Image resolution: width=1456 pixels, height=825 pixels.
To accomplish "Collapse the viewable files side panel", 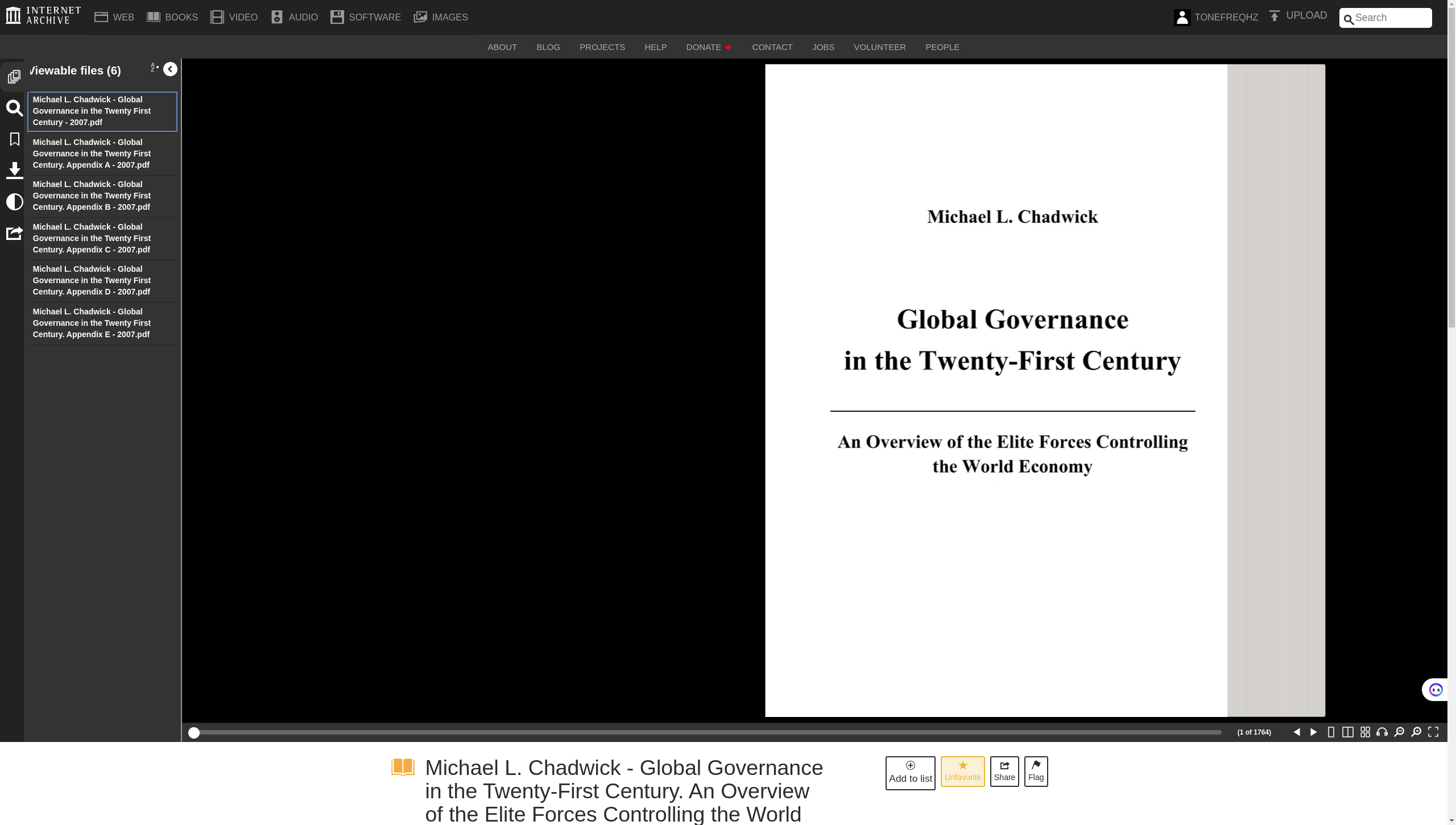I will point(170,69).
